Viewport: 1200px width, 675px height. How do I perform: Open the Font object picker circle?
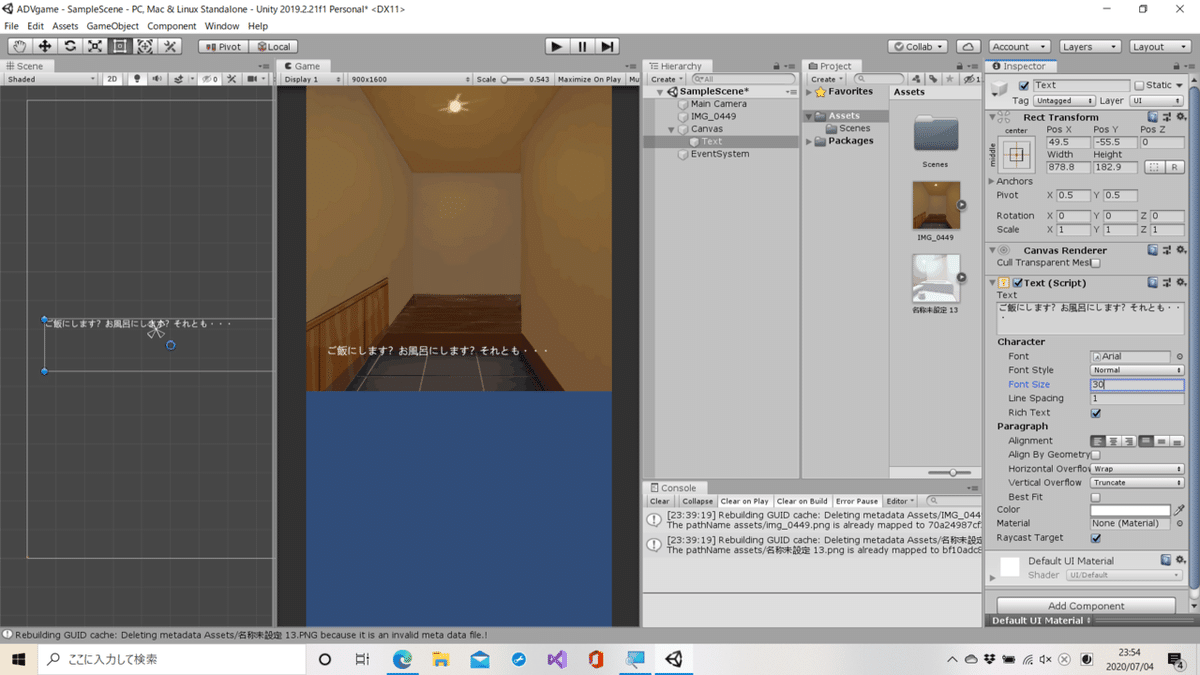pyautogui.click(x=1180, y=356)
